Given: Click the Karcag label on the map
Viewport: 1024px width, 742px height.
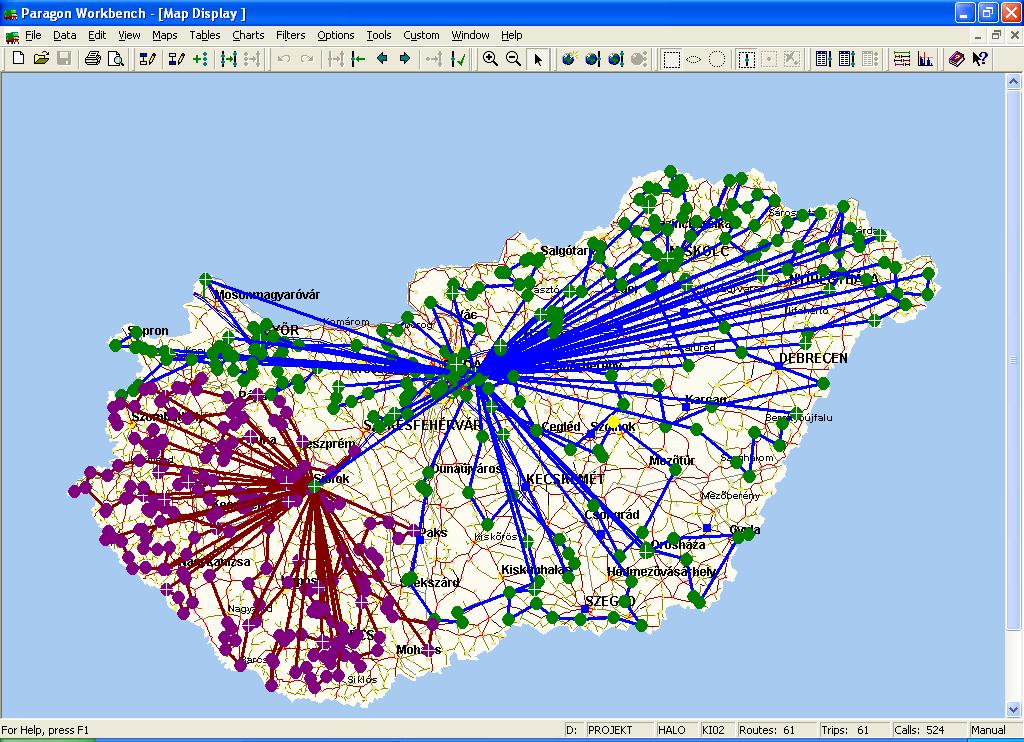Looking at the screenshot, I should pyautogui.click(x=705, y=399).
